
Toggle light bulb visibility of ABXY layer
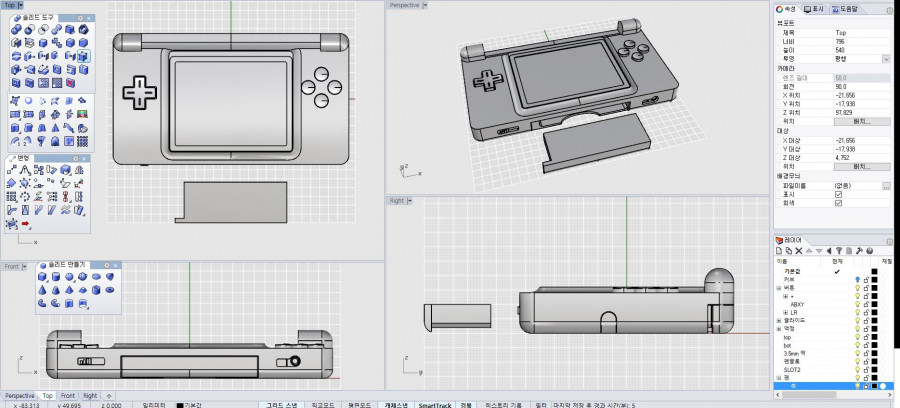[x=858, y=304]
